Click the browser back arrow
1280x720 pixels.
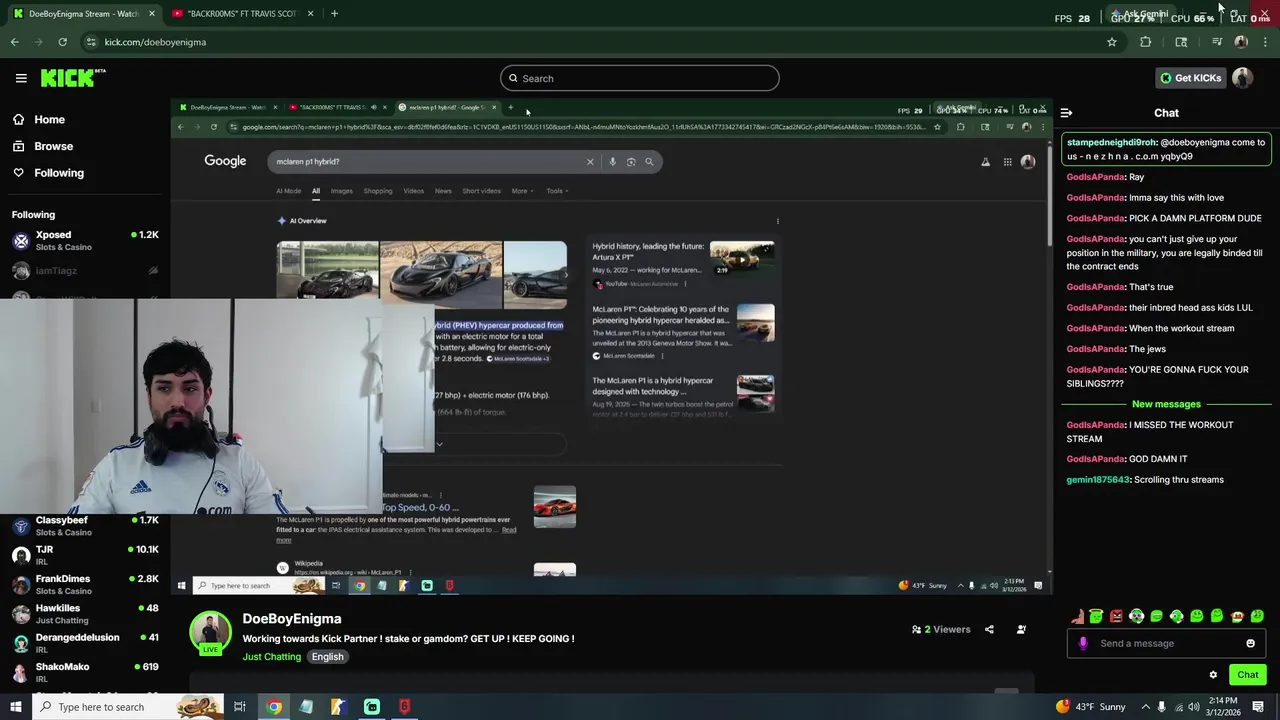click(x=14, y=42)
